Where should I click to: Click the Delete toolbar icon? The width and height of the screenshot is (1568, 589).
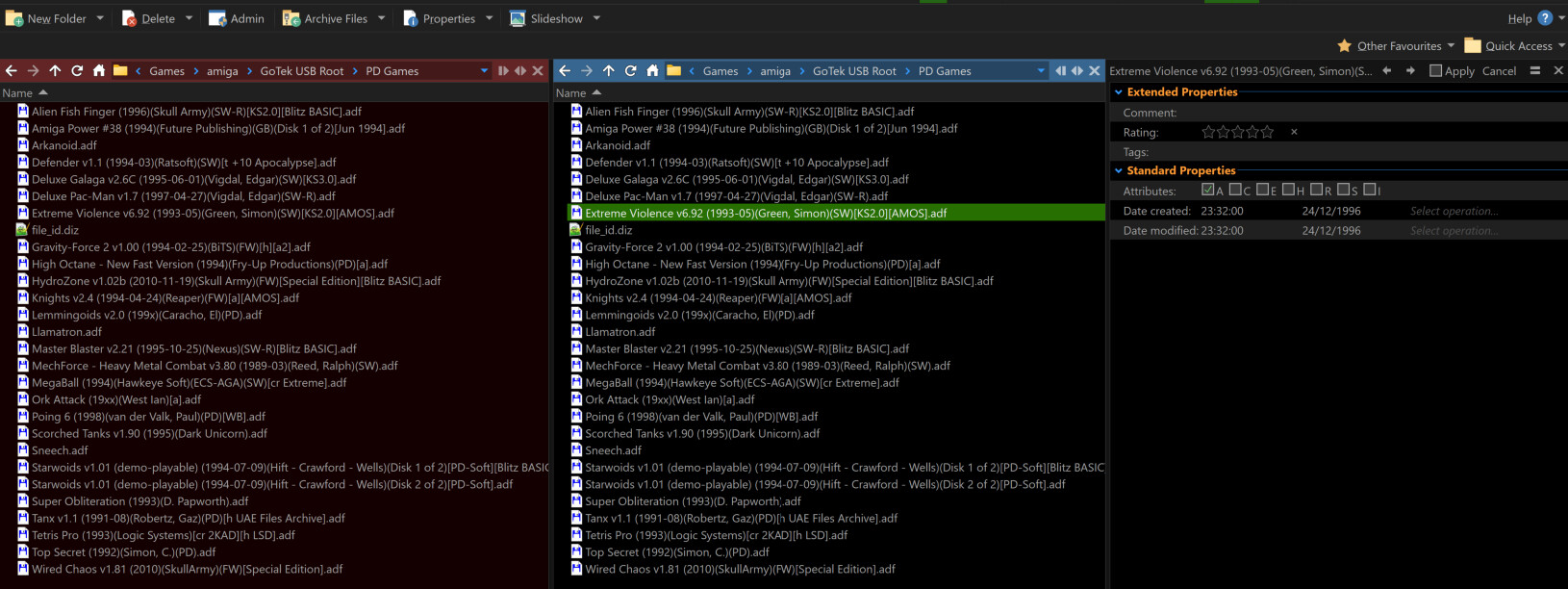(x=130, y=18)
